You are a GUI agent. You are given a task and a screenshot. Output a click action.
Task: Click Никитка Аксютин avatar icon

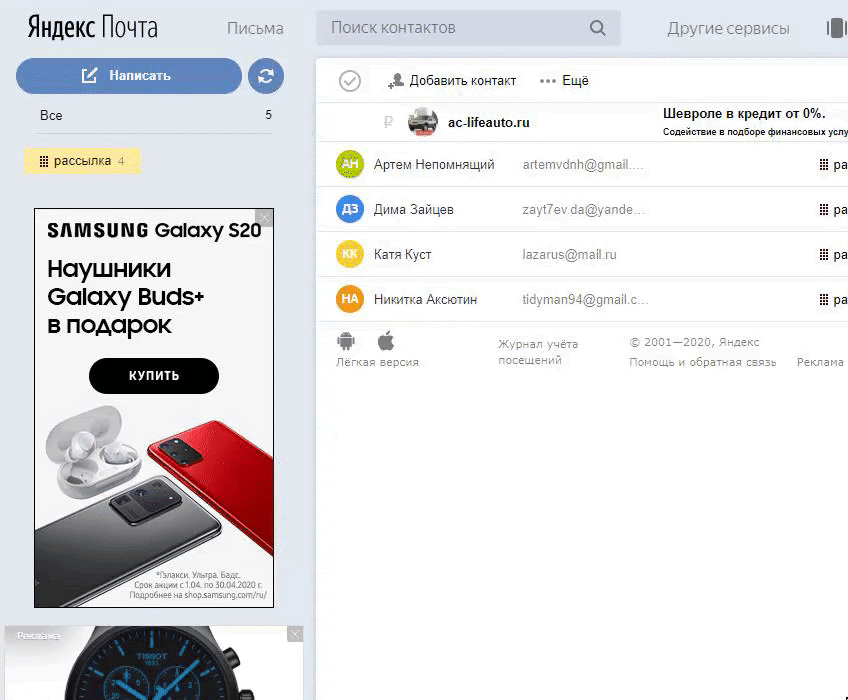click(x=350, y=299)
